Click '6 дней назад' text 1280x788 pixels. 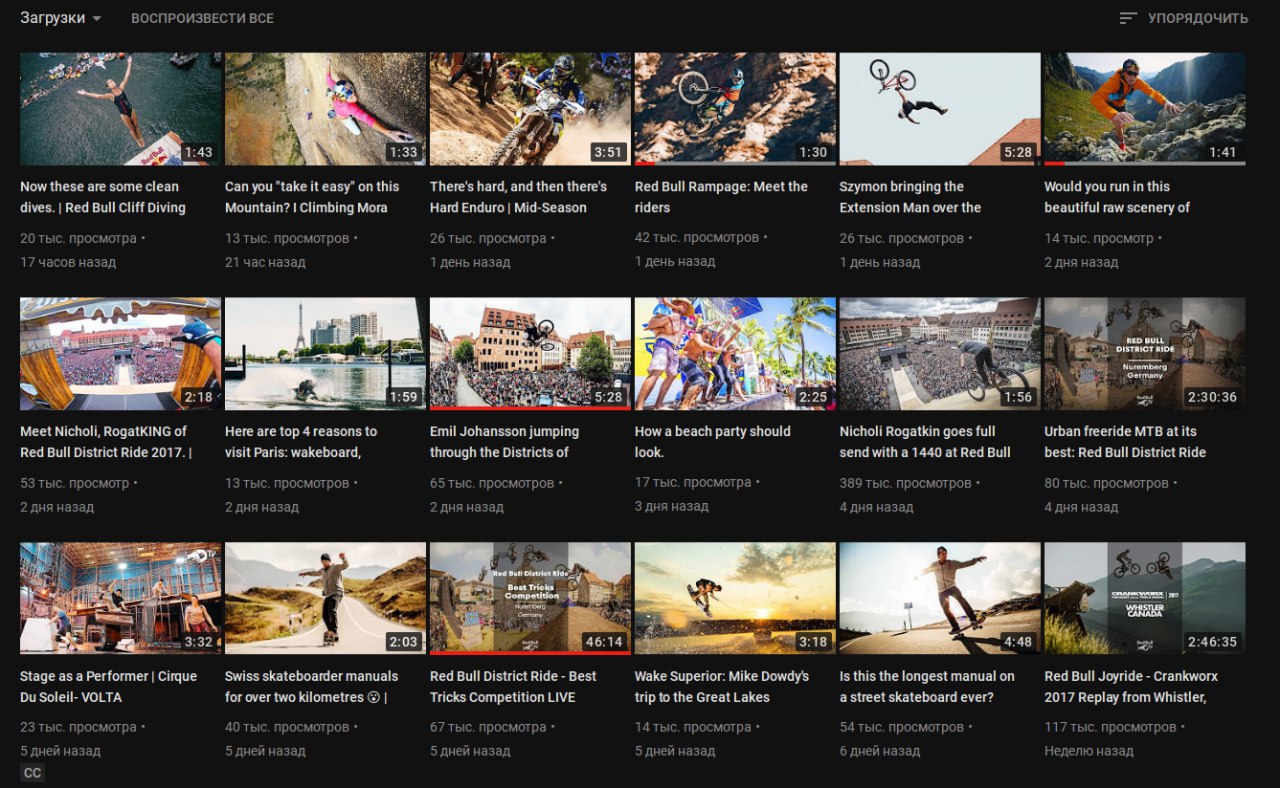(880, 751)
